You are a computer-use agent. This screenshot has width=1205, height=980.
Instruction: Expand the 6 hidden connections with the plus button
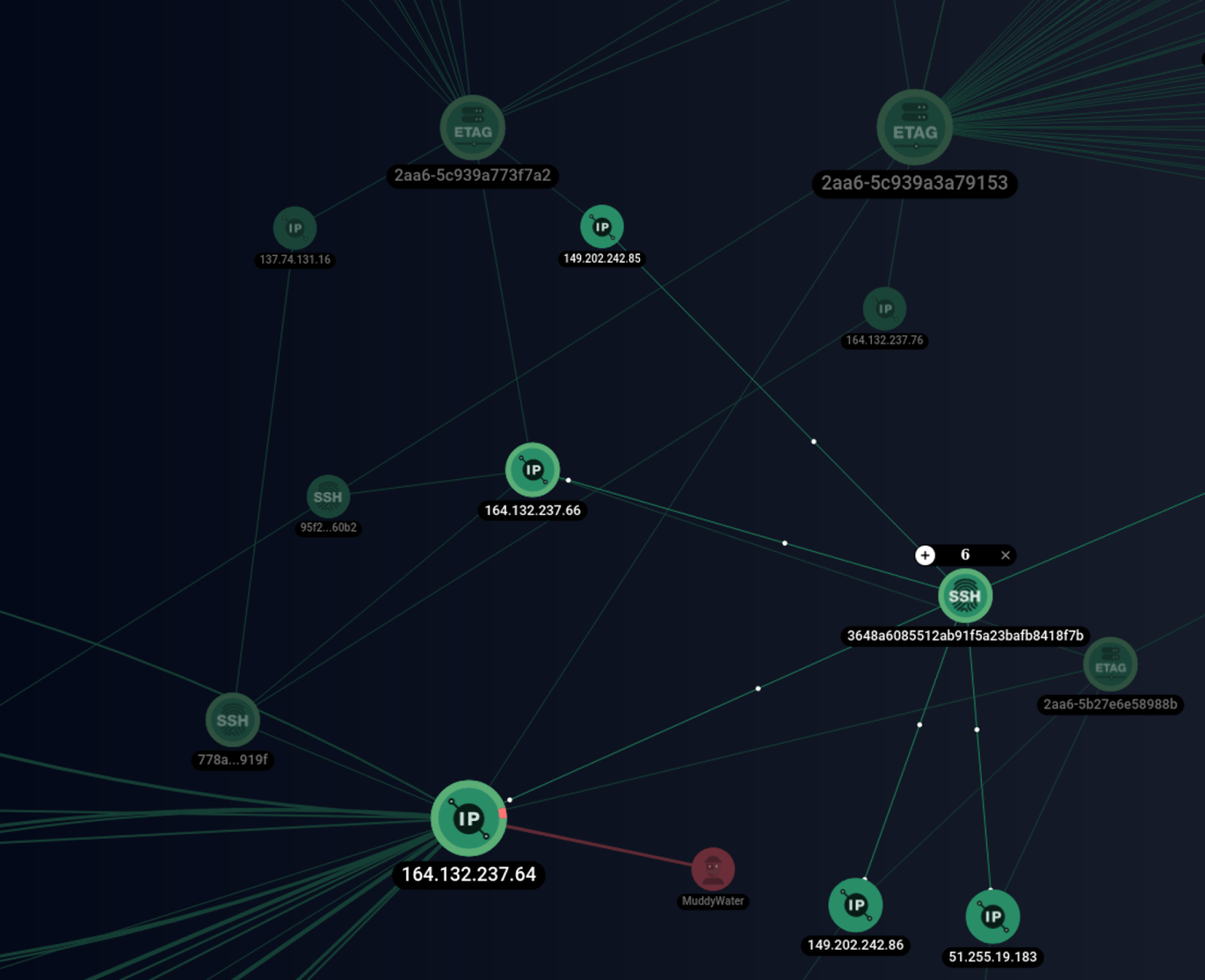[x=925, y=555]
